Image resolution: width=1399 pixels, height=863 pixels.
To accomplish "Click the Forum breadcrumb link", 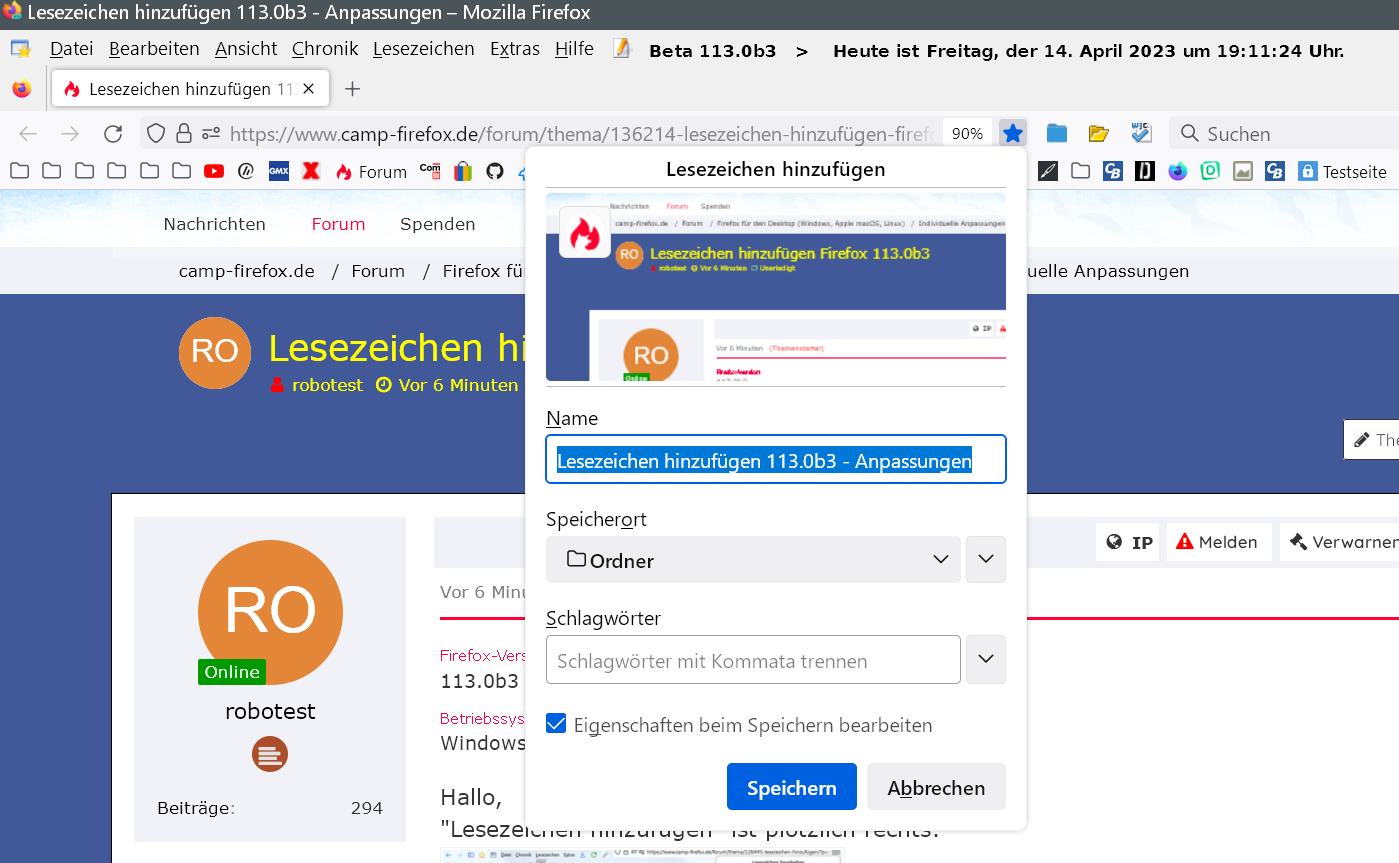I will [x=378, y=271].
